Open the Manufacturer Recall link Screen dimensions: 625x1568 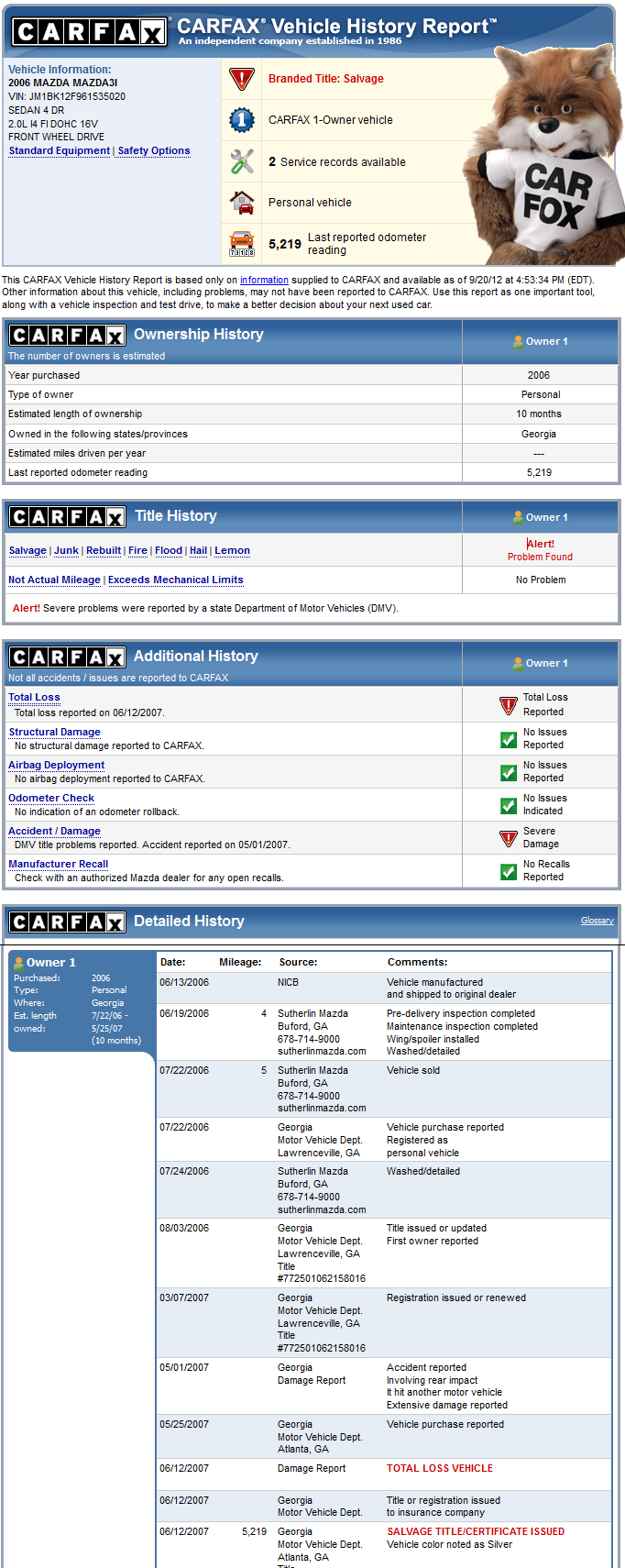(x=58, y=865)
